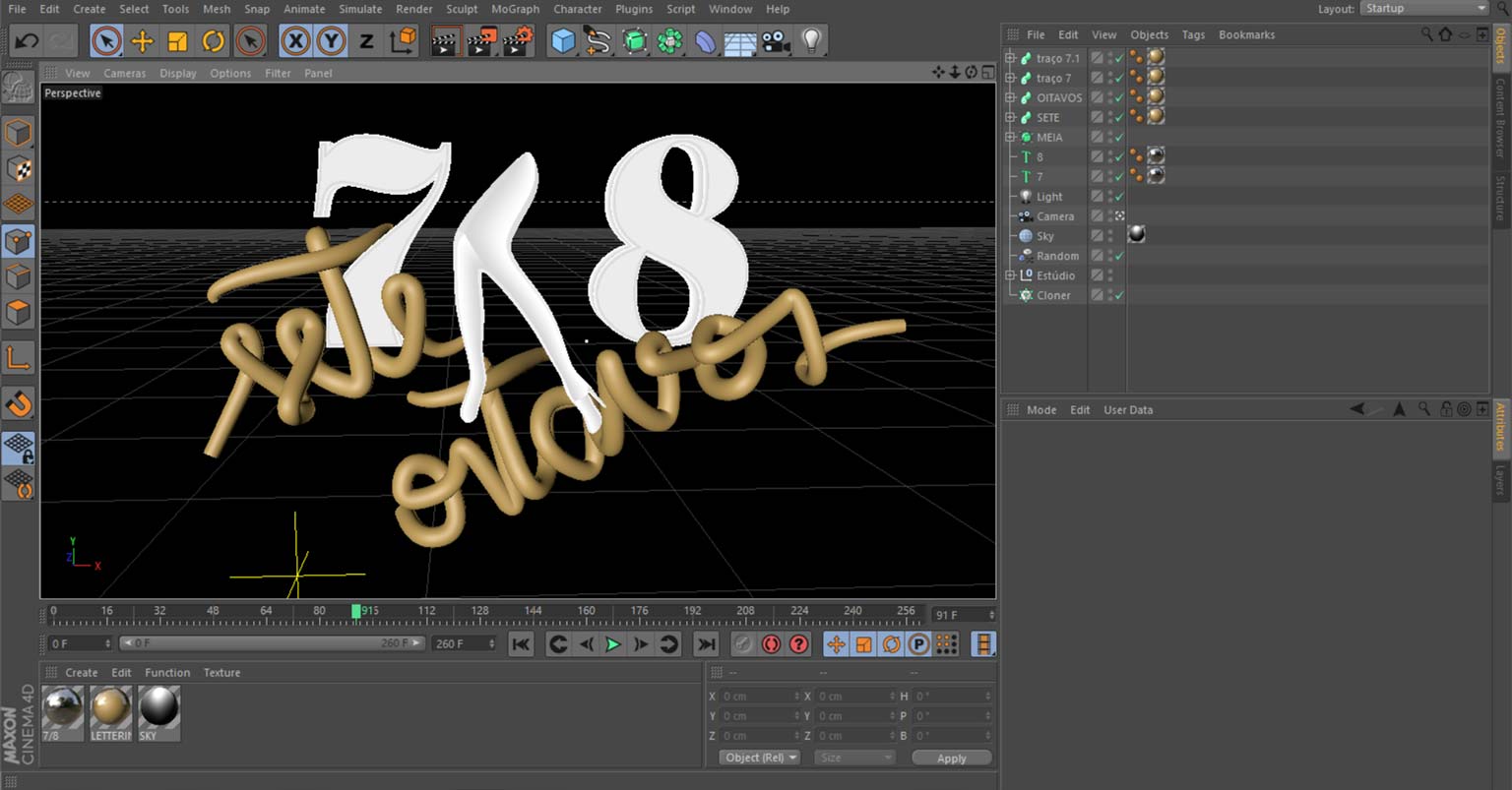
Task: Toggle visibility dots of the Sky object
Action: tap(1110, 236)
